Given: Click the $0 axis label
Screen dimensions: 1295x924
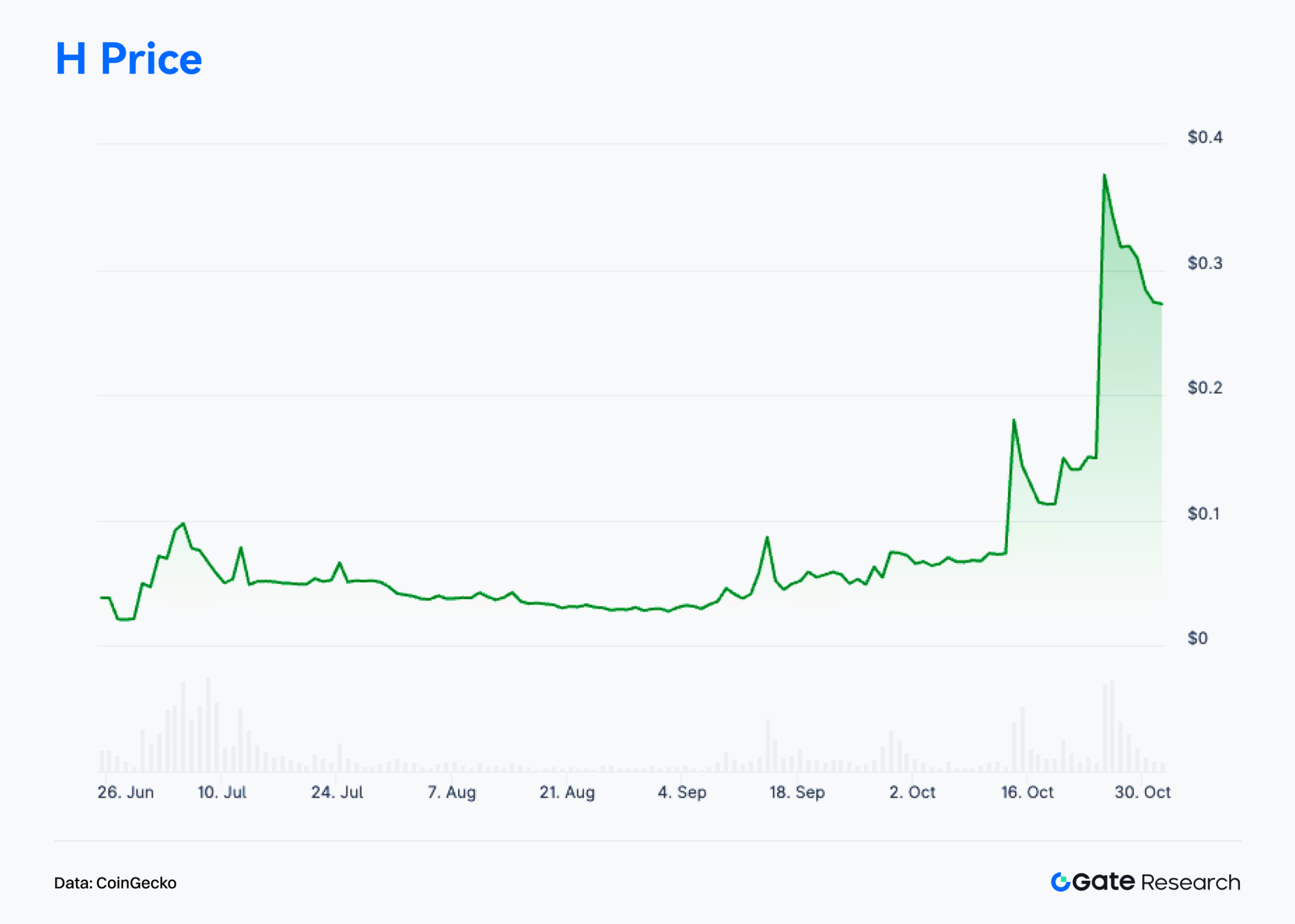Looking at the screenshot, I should pyautogui.click(x=1197, y=638).
